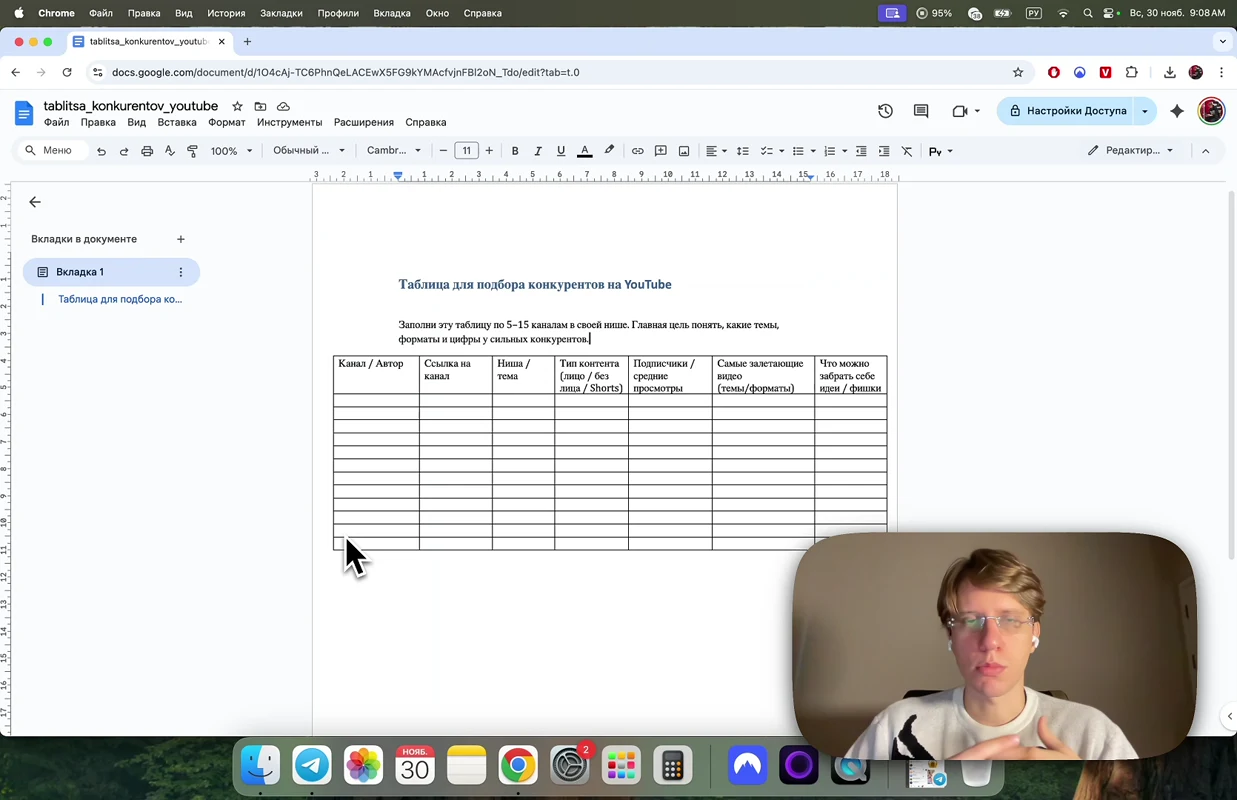The width and height of the screenshot is (1237, 800).
Task: Open the Вставка menu
Action: click(x=177, y=122)
